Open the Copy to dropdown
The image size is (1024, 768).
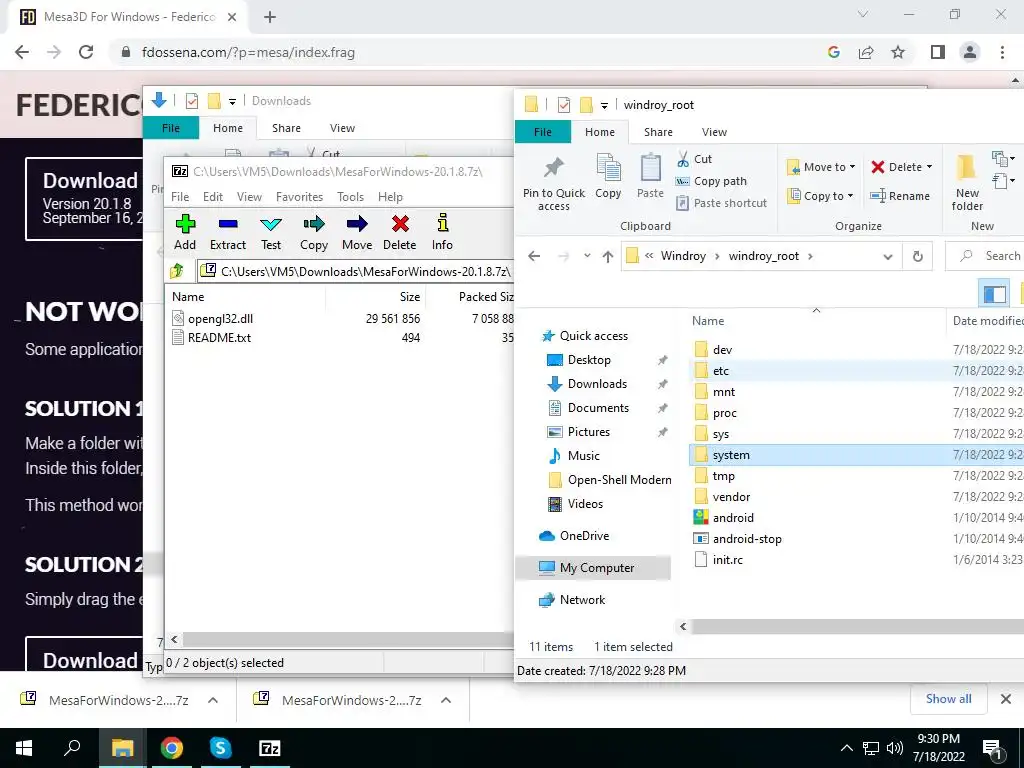822,196
